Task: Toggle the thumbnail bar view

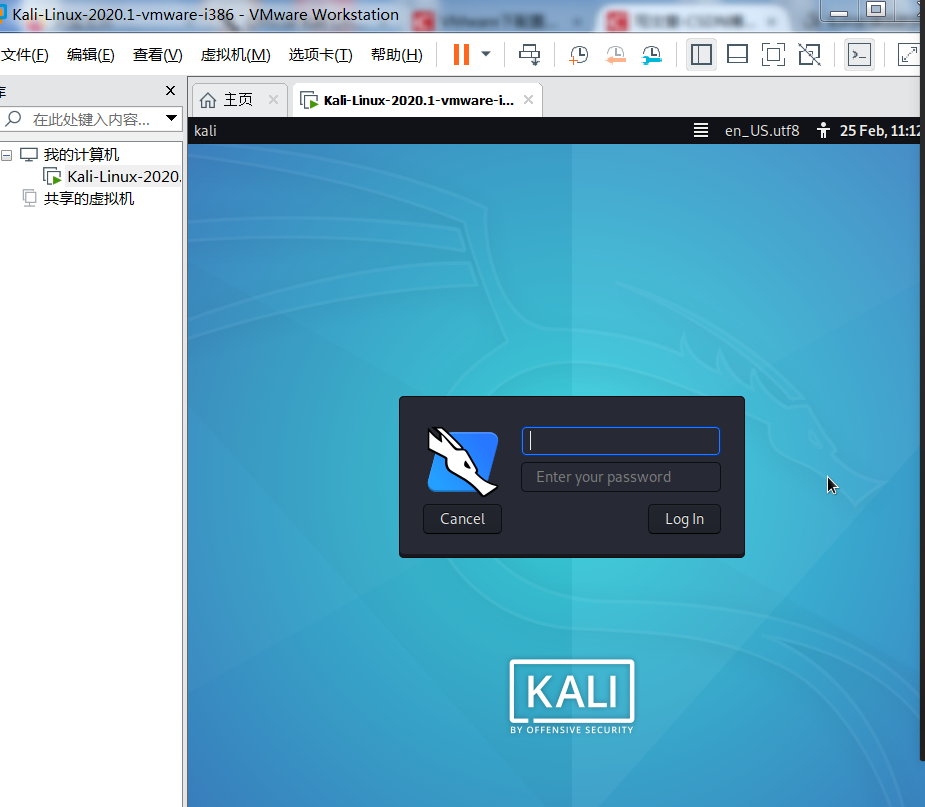Action: [x=737, y=55]
